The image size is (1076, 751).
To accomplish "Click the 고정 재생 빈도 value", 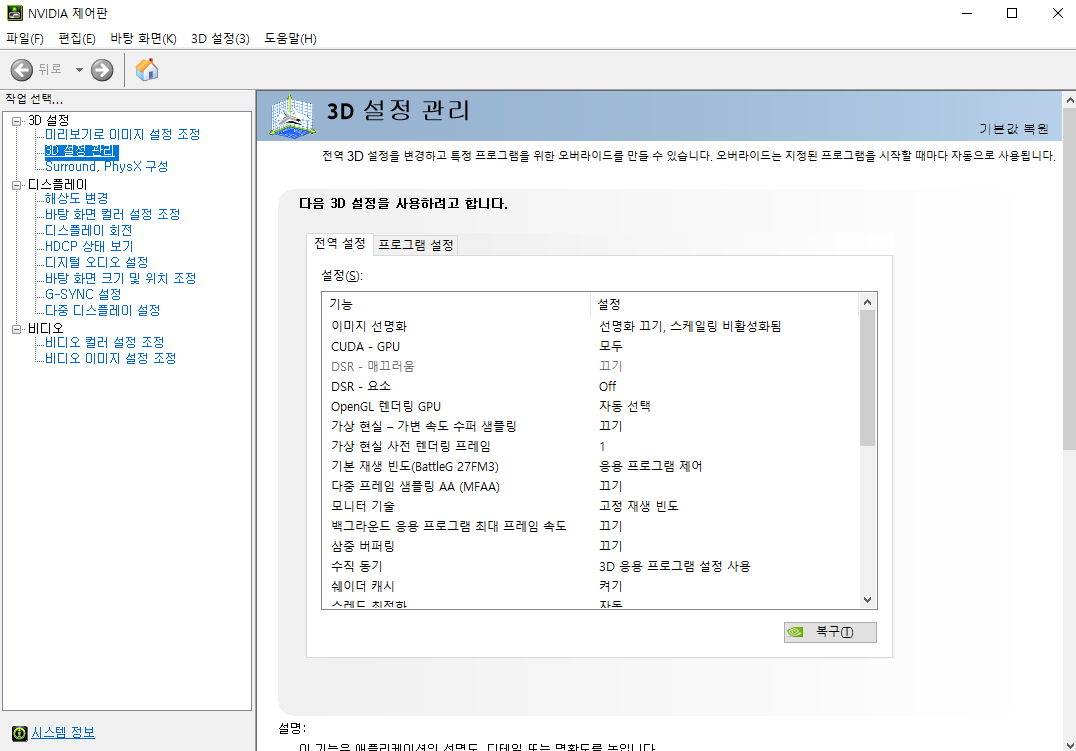I will point(638,506).
